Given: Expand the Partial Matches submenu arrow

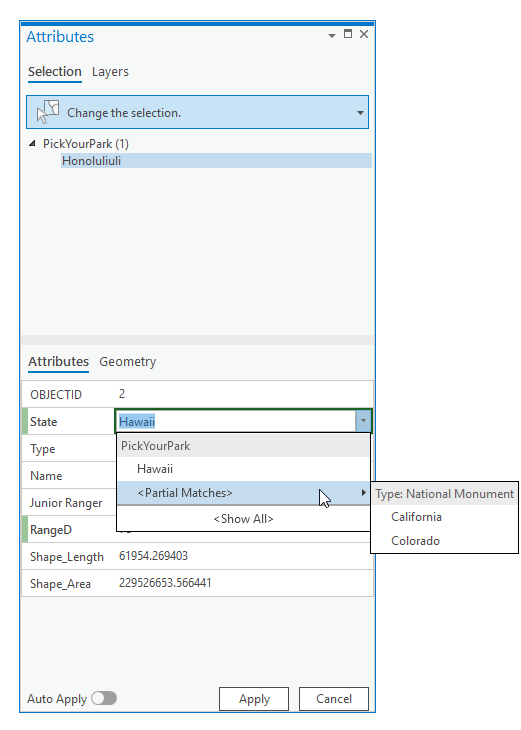Looking at the screenshot, I should (364, 493).
